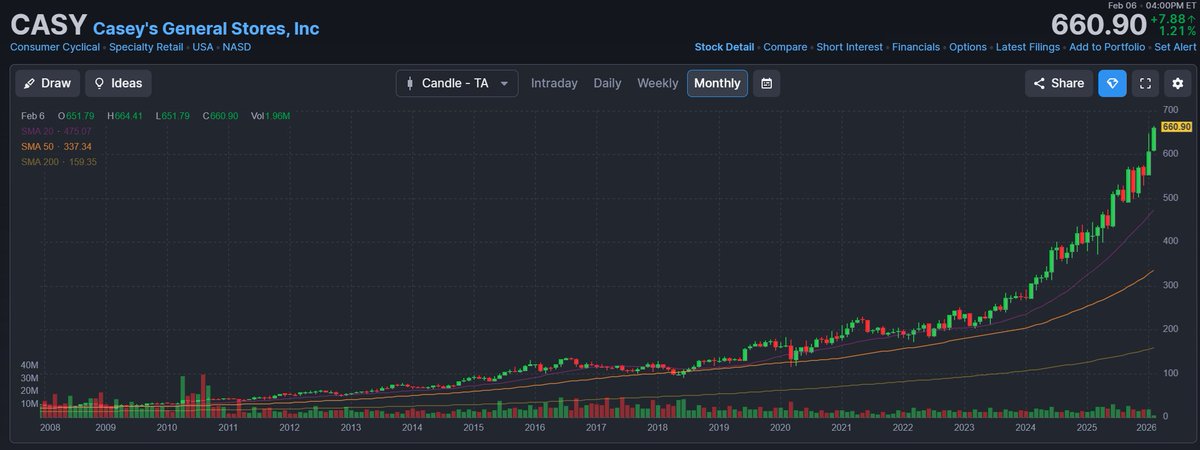This screenshot has height=450, width=1200.
Task: Toggle fullscreen chart mode
Action: click(x=1146, y=83)
